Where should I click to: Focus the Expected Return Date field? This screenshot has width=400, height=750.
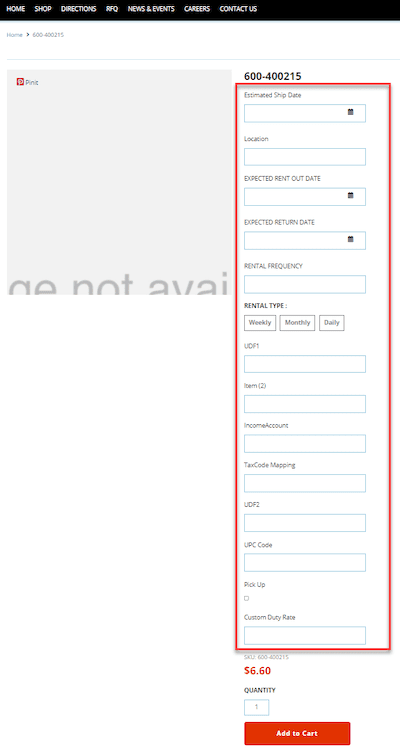coord(305,241)
